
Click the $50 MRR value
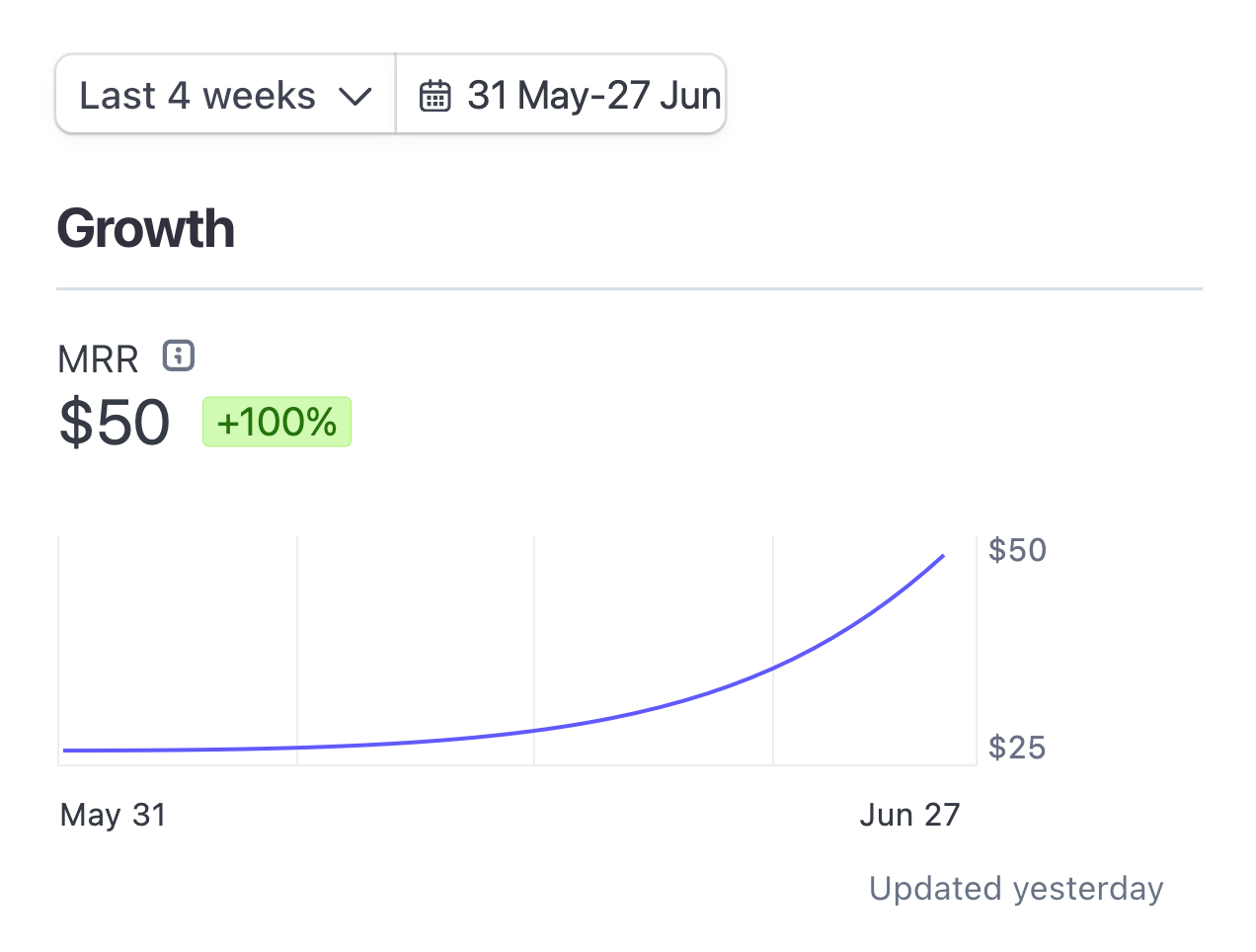[x=115, y=422]
